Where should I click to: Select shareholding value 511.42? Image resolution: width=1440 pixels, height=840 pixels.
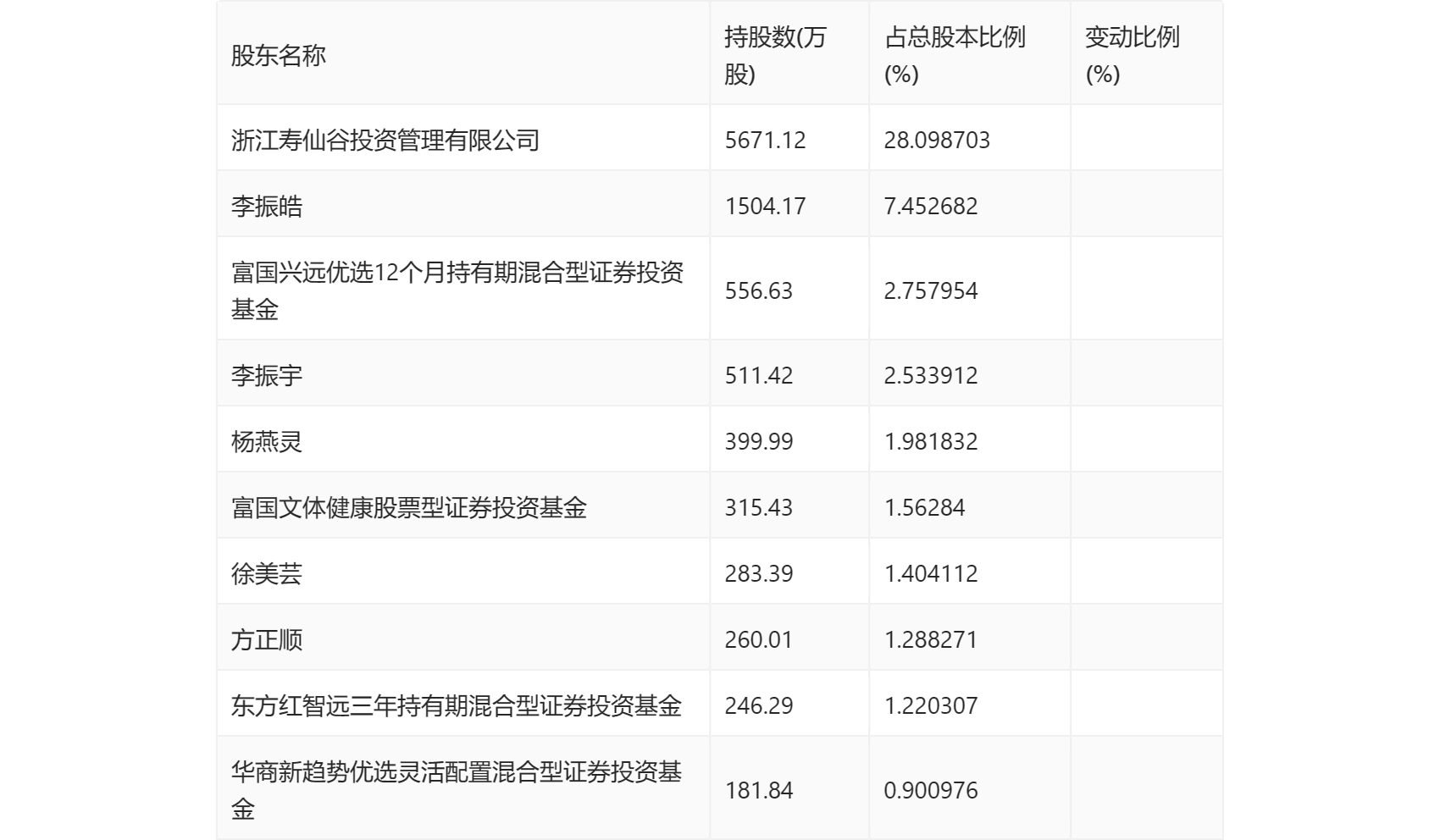coord(759,375)
